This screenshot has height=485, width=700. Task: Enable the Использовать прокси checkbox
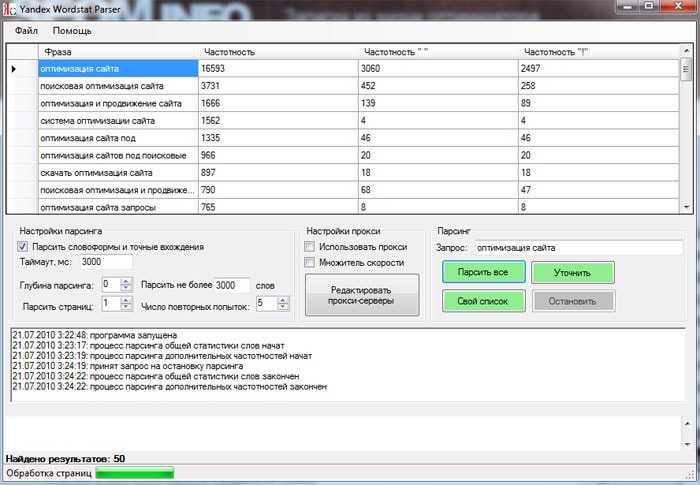pos(310,247)
